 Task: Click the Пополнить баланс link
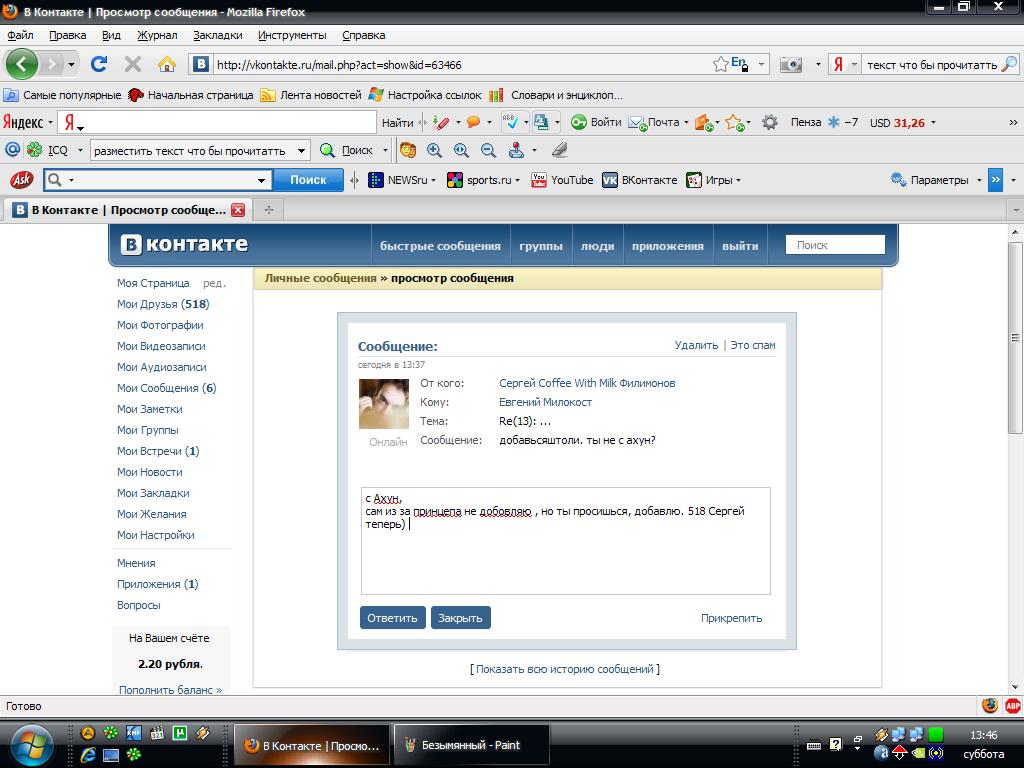pyautogui.click(x=170, y=690)
